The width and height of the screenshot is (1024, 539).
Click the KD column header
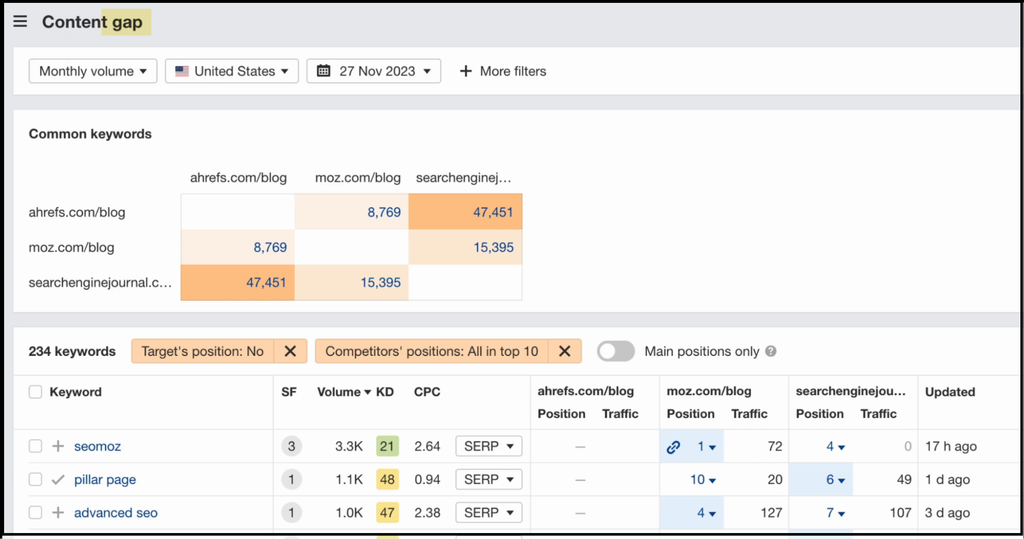point(385,392)
